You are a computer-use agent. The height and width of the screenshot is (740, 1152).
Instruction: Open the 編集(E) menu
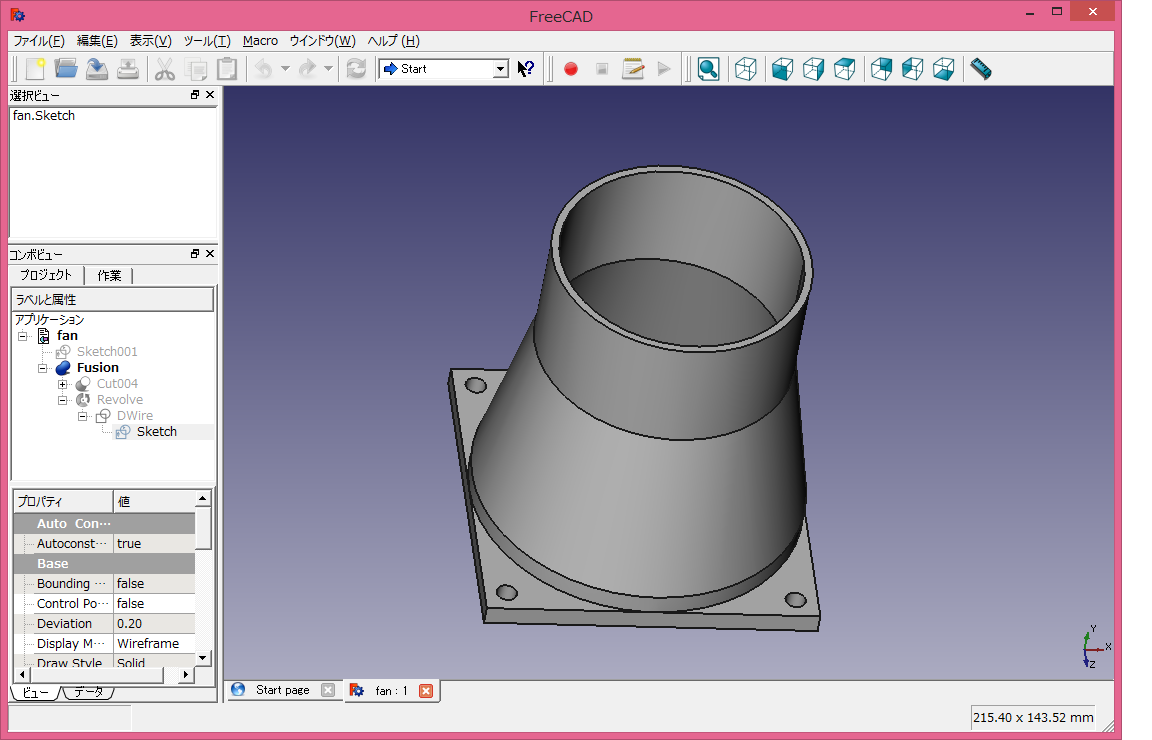click(x=97, y=41)
